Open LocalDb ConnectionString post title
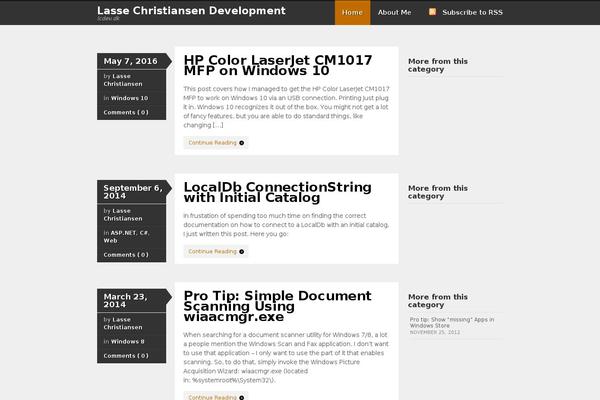The height and width of the screenshot is (400, 600). pos(277,192)
